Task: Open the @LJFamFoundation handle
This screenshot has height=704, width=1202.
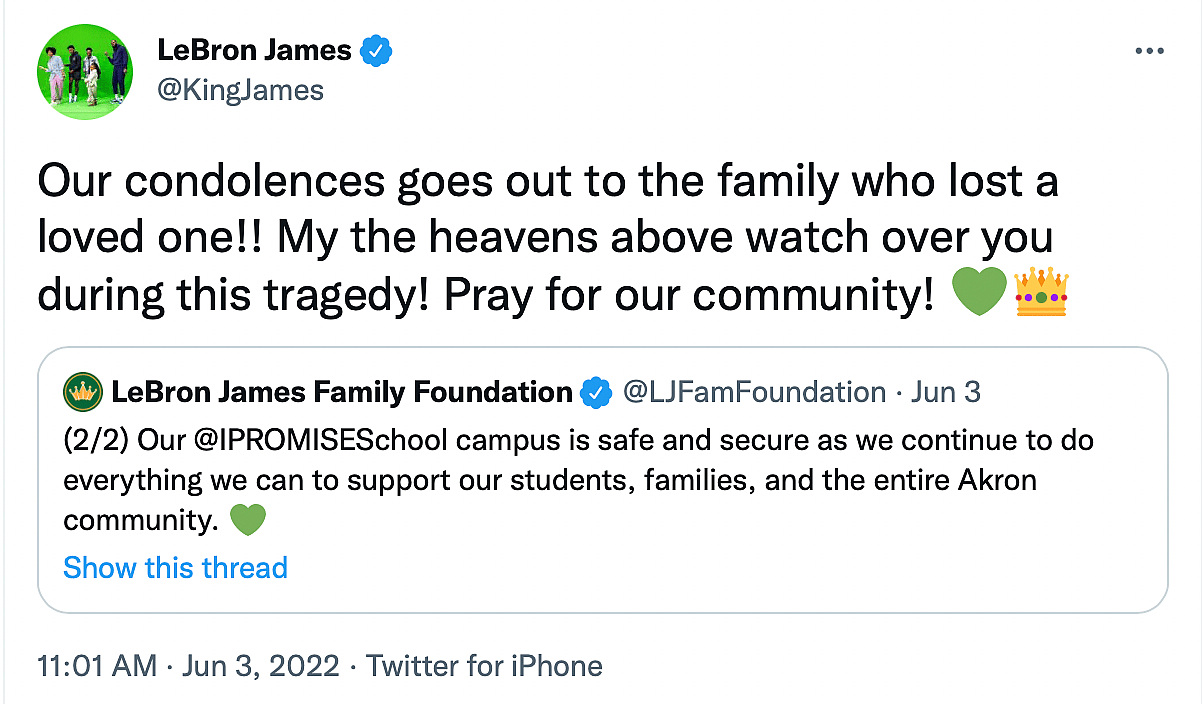Action: pyautogui.click(x=754, y=392)
